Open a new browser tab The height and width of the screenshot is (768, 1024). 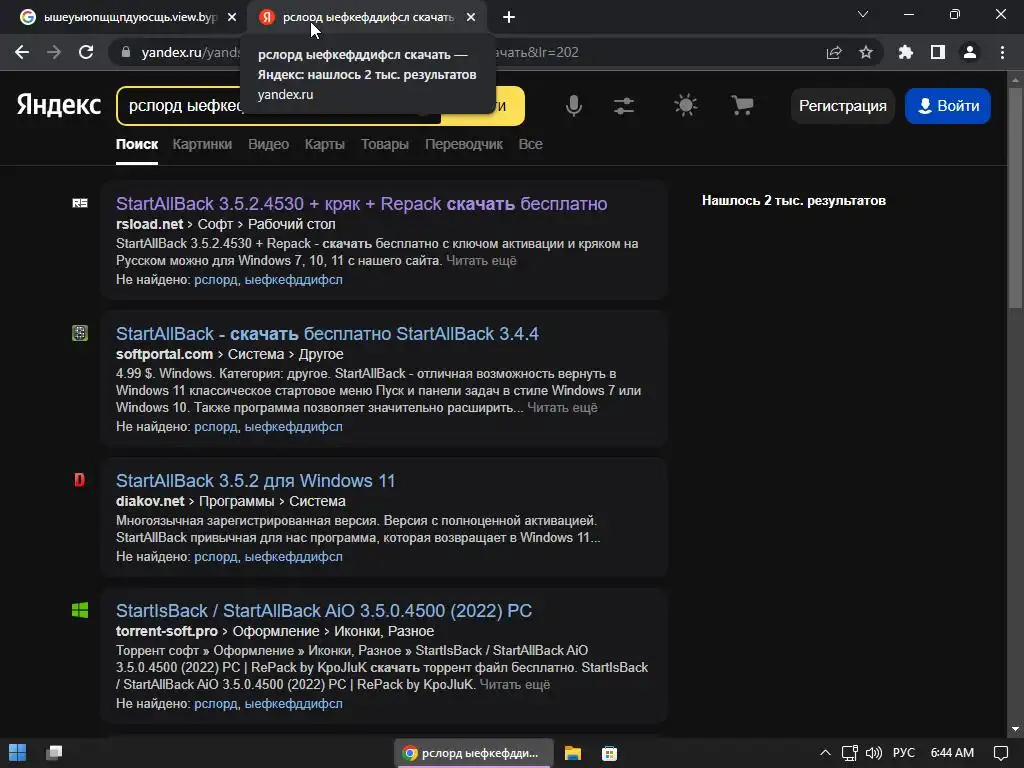coord(509,17)
